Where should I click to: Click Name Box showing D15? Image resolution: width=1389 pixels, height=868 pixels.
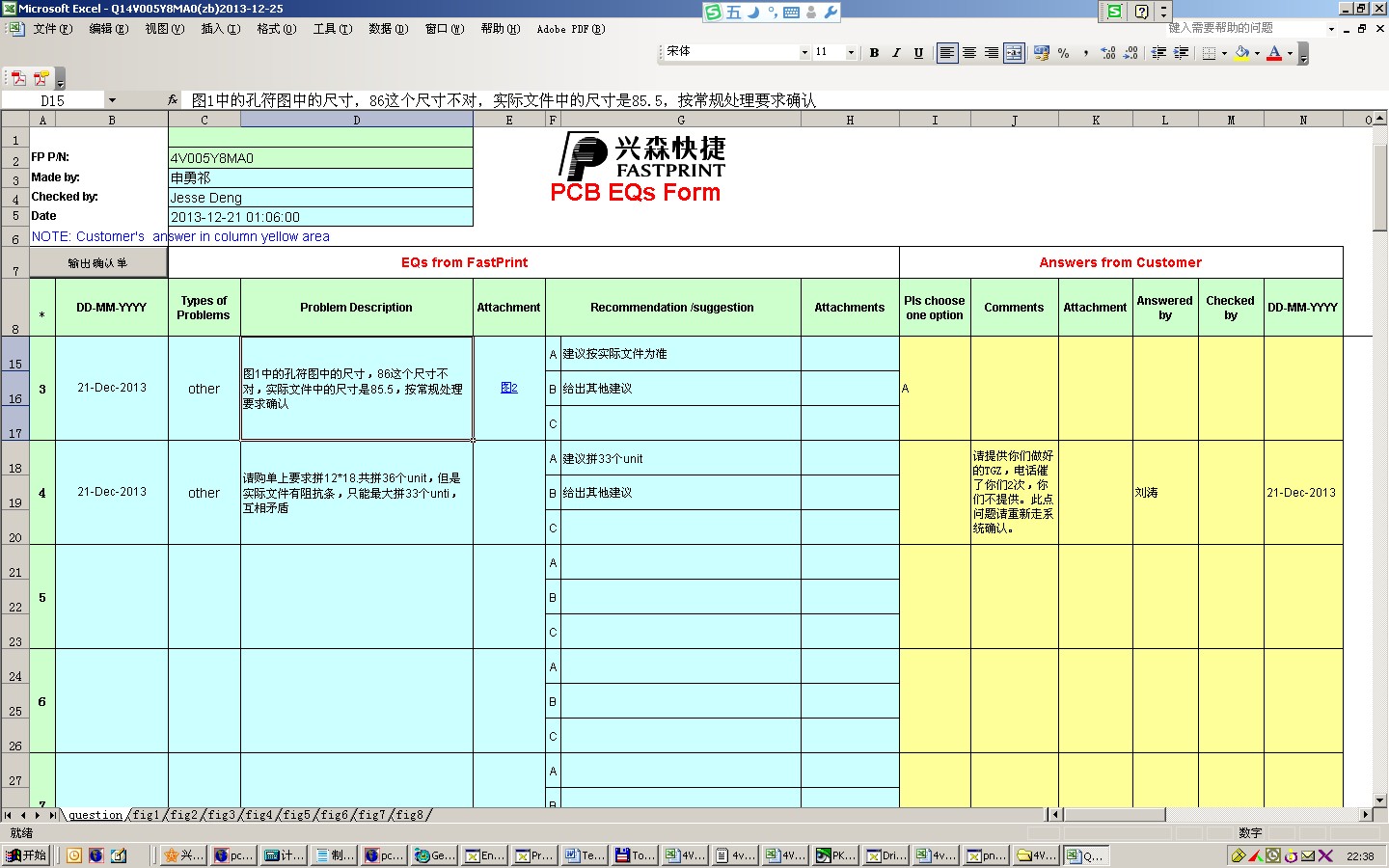52,100
